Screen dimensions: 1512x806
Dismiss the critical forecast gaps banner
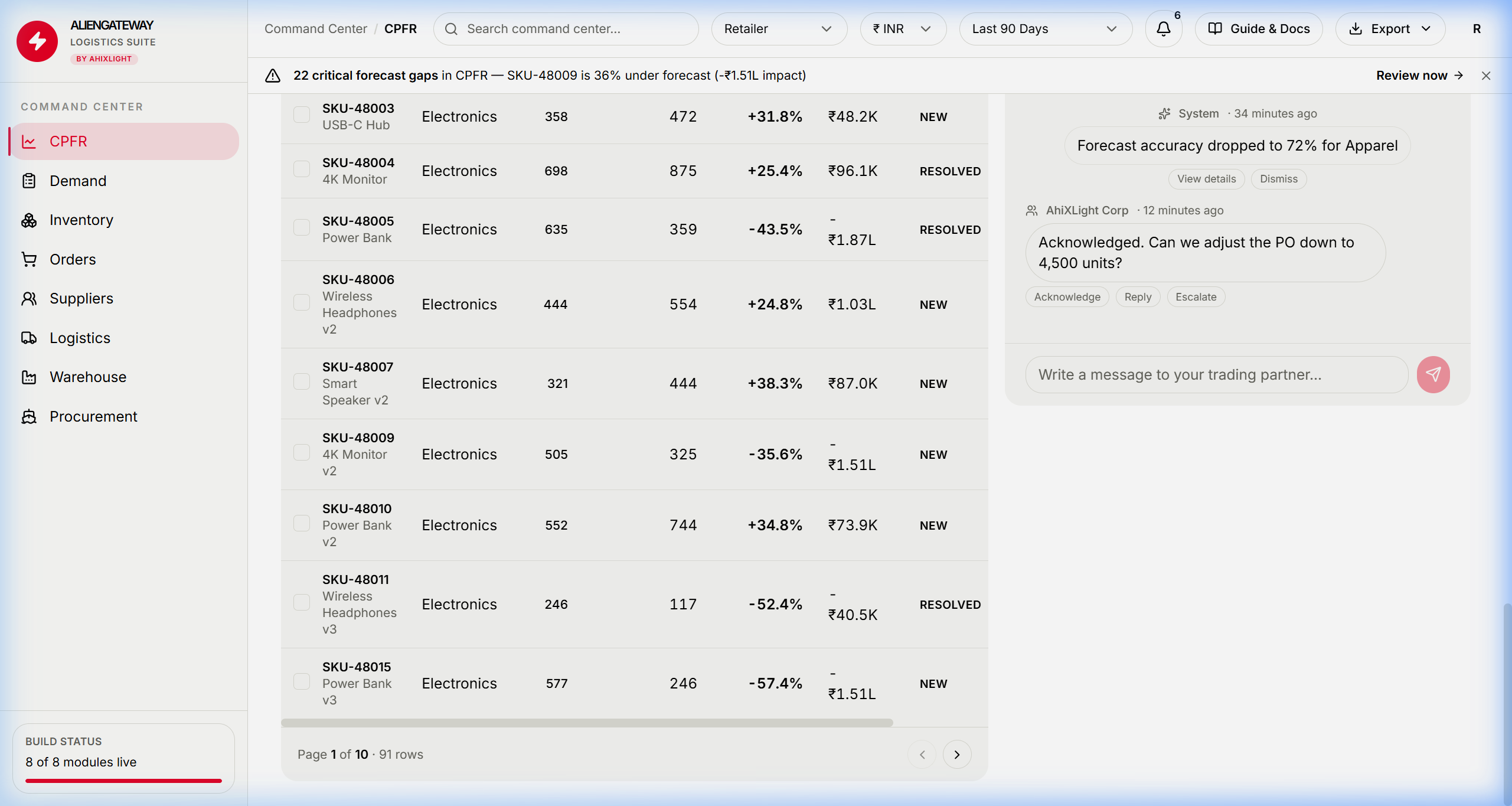[x=1486, y=76]
